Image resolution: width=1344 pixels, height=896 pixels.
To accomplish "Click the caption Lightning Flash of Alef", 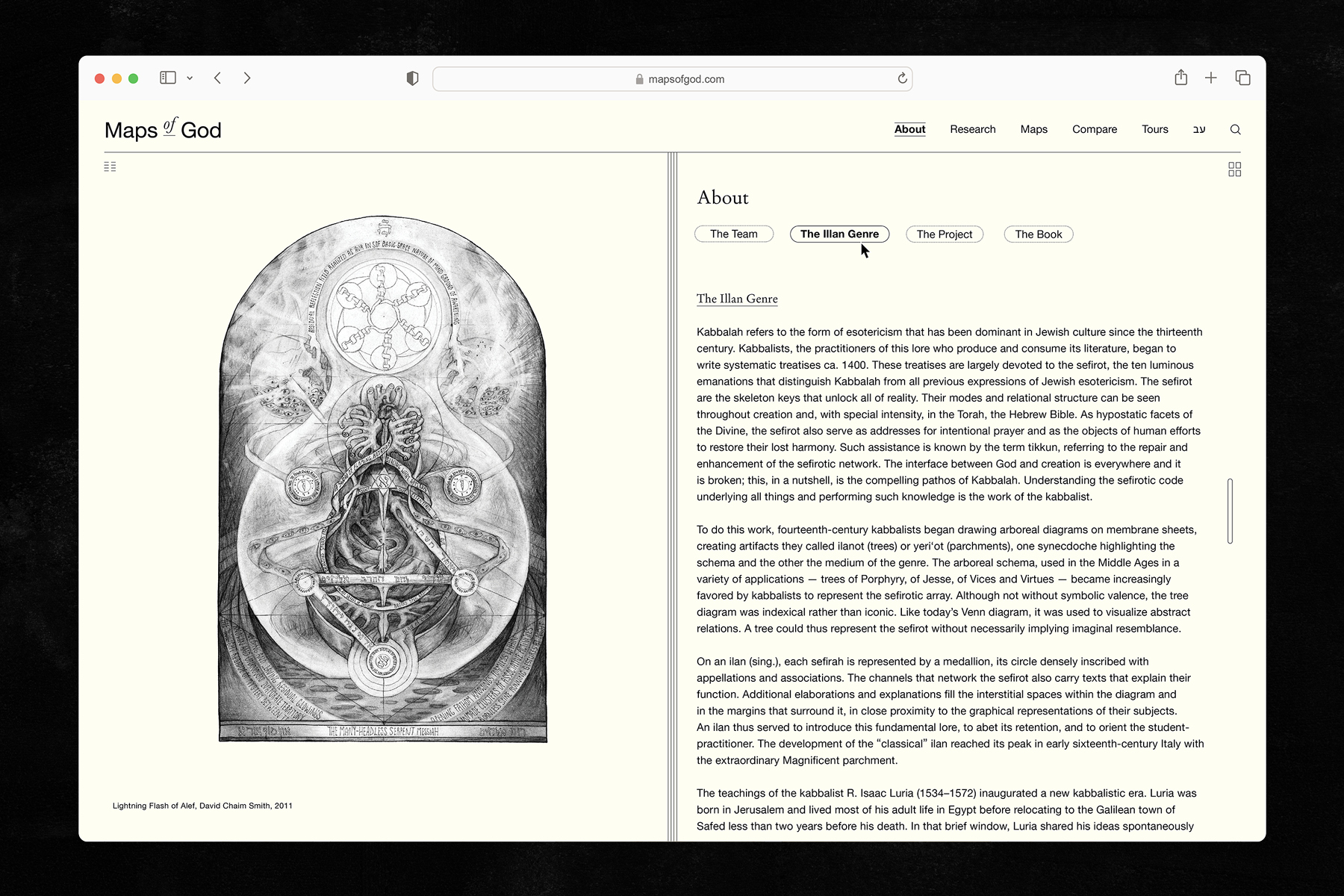I will click(202, 806).
